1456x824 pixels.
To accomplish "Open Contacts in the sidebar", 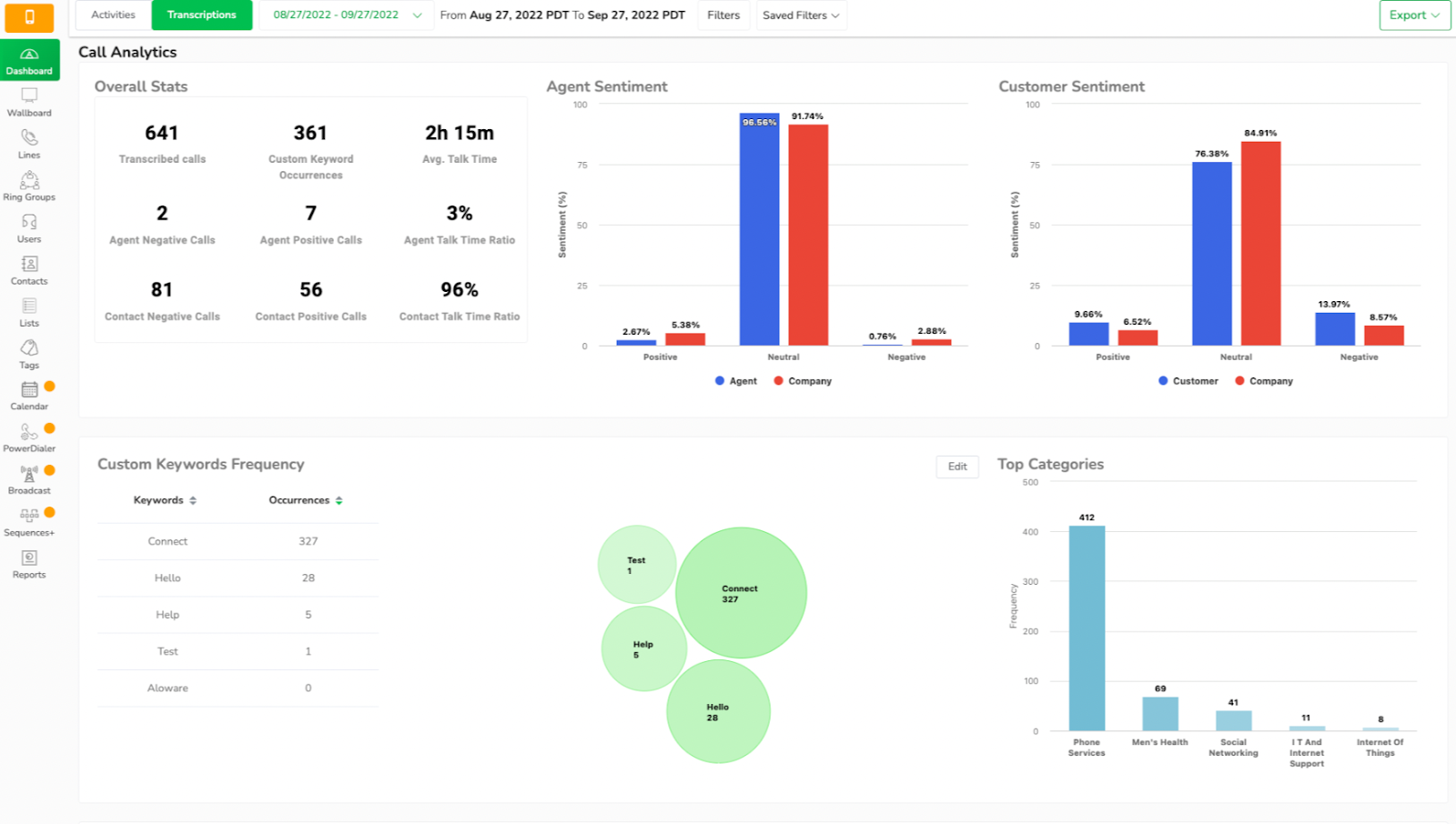I will (29, 269).
